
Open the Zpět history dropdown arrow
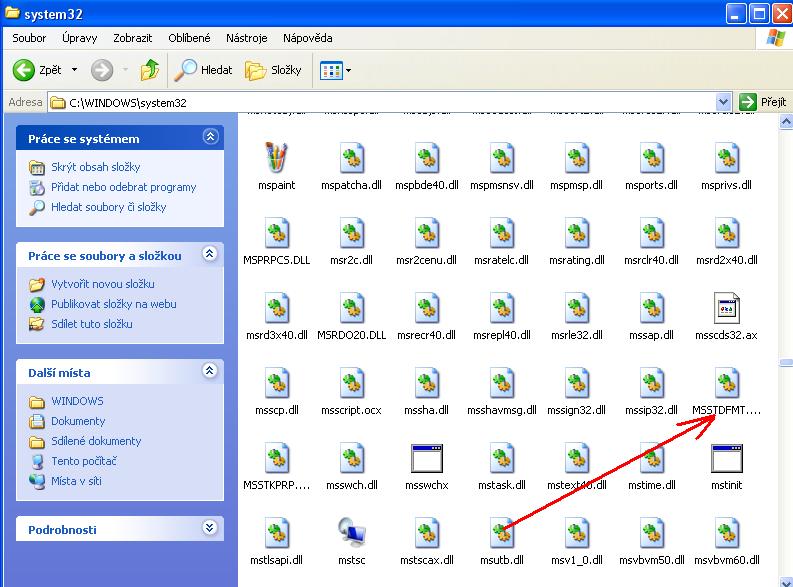pos(74,70)
